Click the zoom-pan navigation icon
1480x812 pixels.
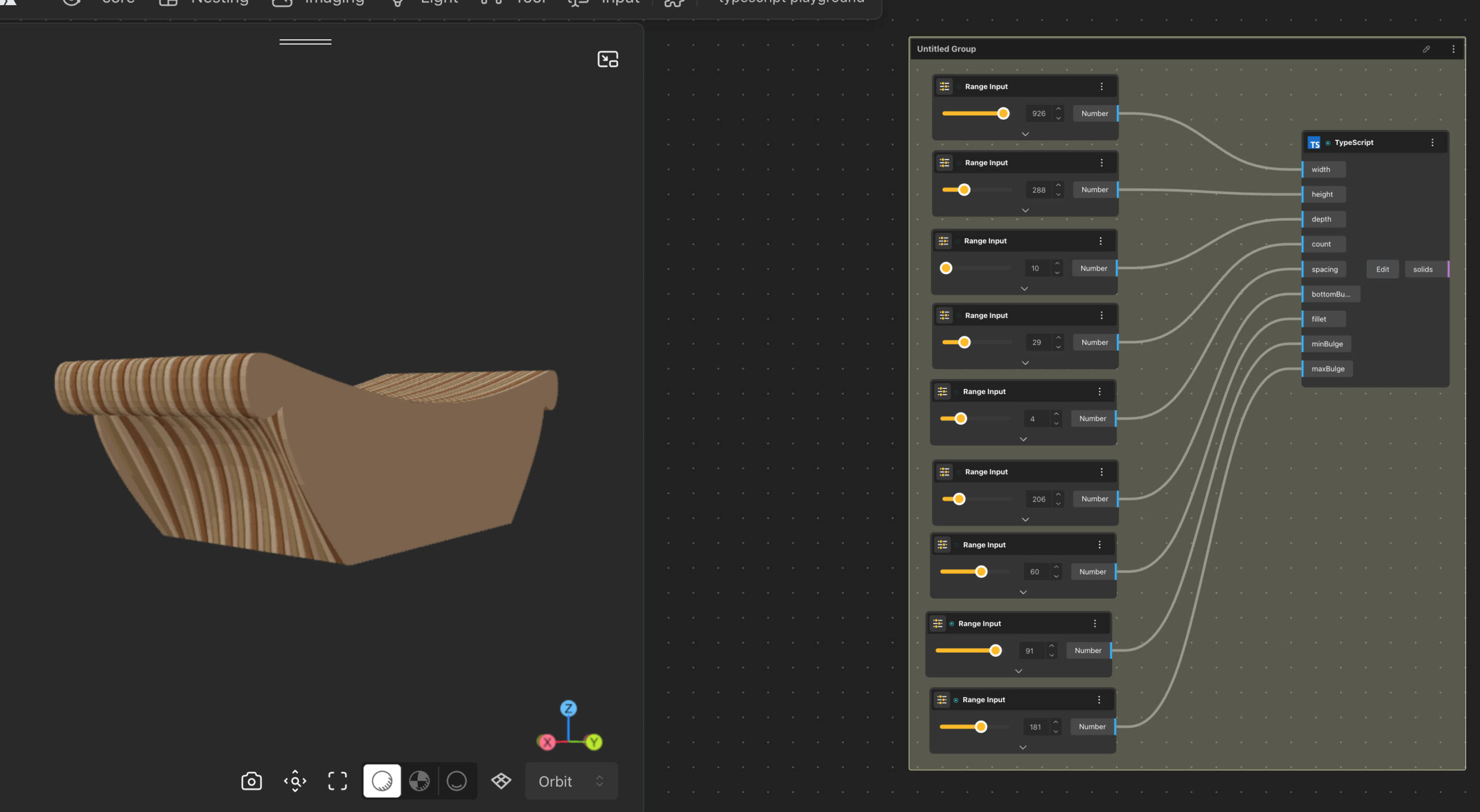[295, 781]
